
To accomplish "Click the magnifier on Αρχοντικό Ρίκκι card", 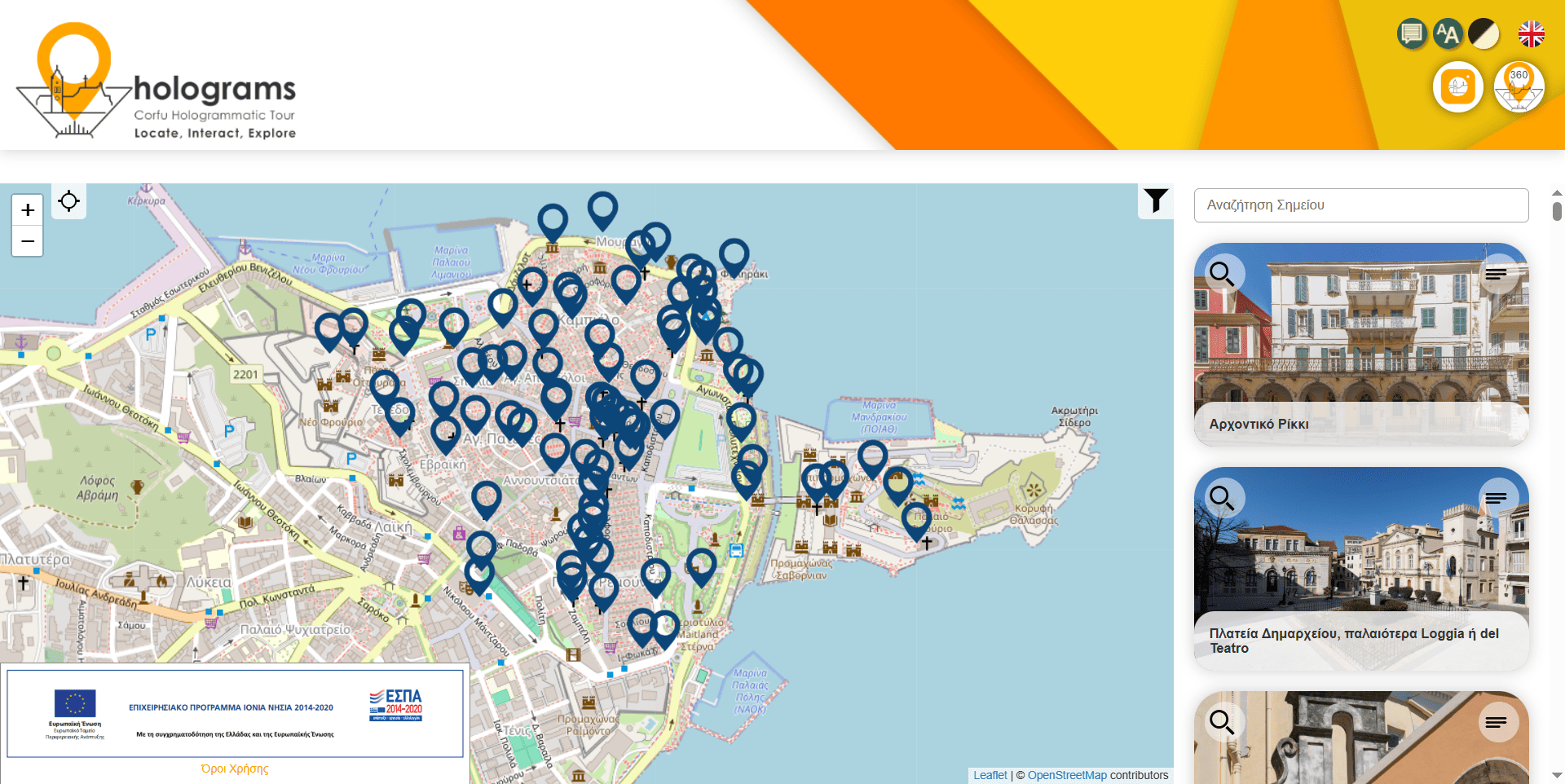I will tap(1221, 274).
